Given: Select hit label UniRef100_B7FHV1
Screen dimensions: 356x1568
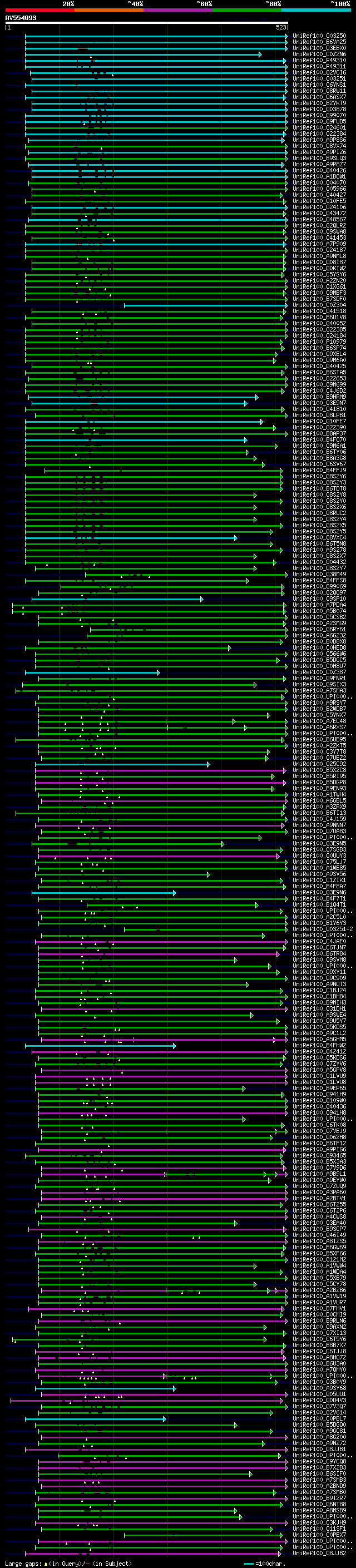Looking at the screenshot, I should click(319, 1309).
